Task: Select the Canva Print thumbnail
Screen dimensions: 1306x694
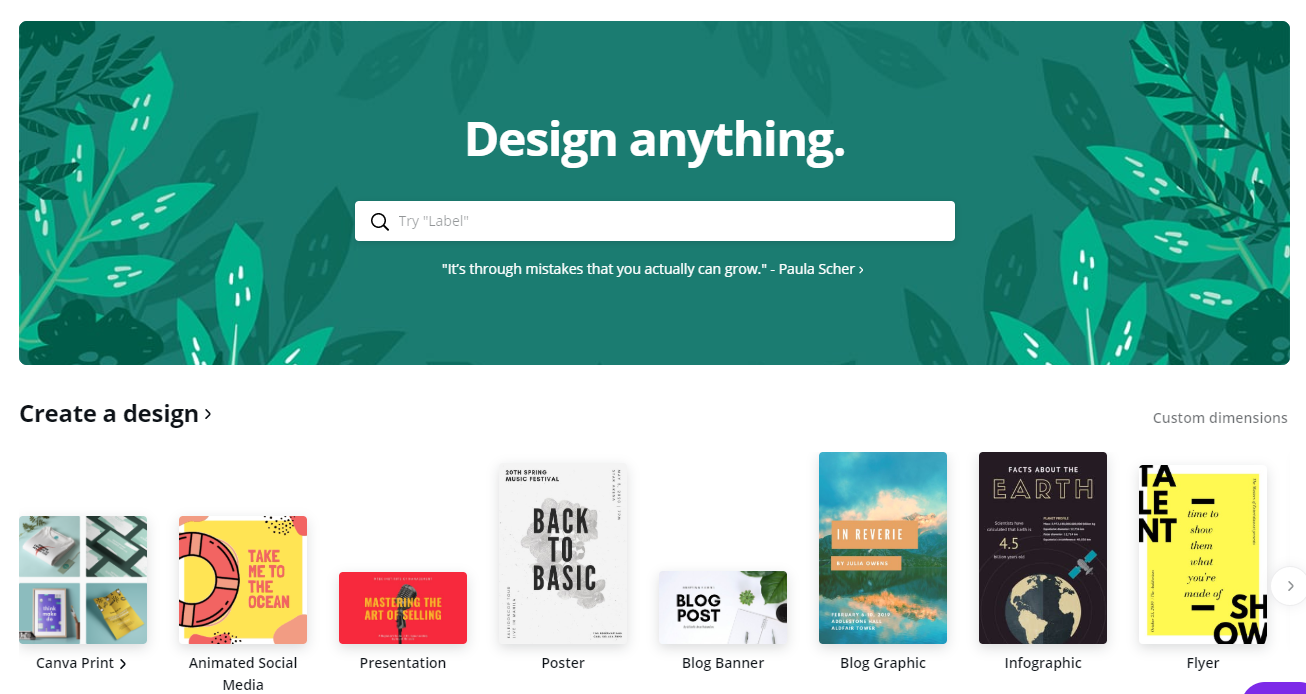Action: coord(83,580)
